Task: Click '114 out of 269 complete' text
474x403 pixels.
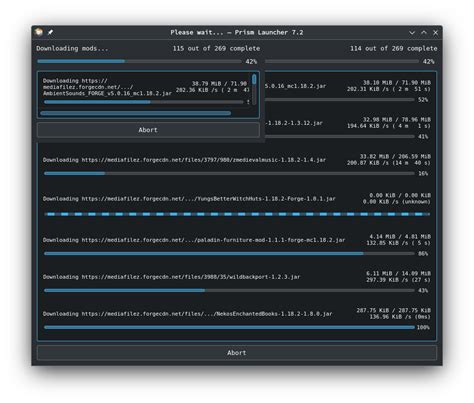Action: point(393,48)
